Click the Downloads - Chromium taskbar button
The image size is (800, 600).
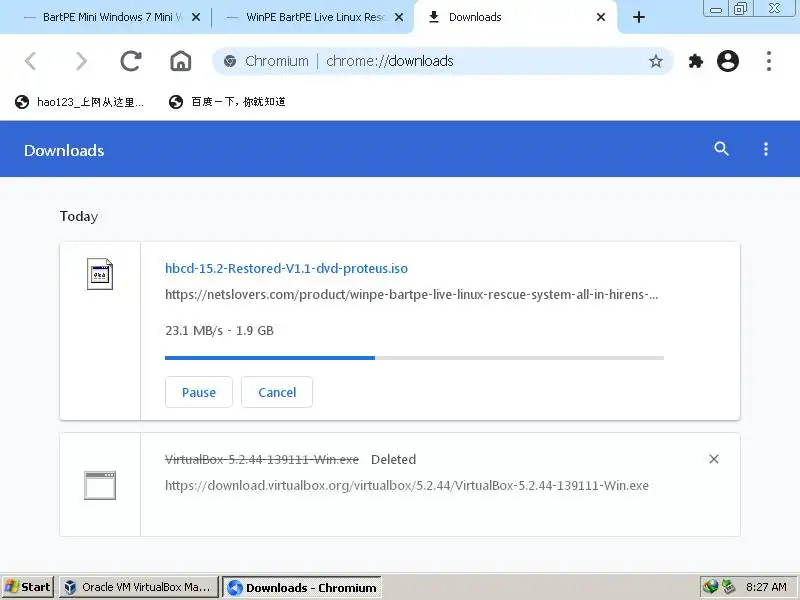pyautogui.click(x=302, y=587)
